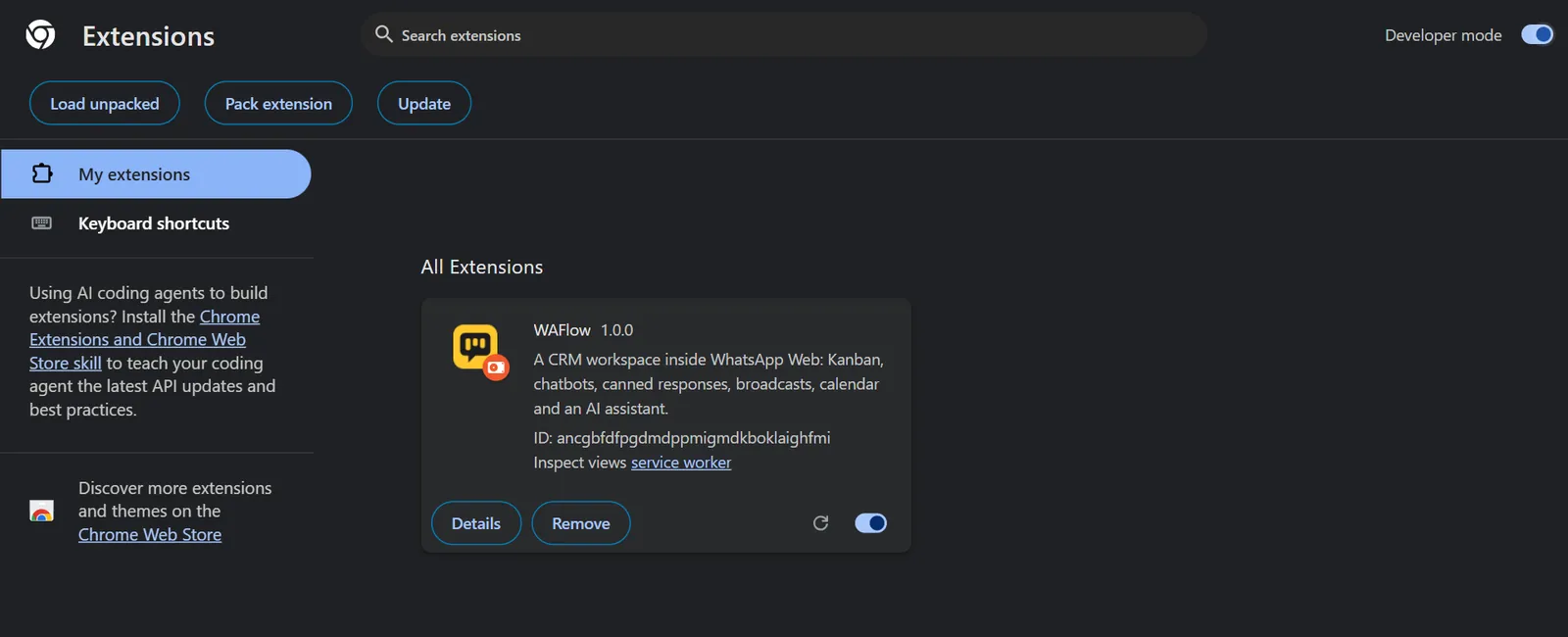The width and height of the screenshot is (1568, 637).
Task: Click the Chrome Web Store rainbow icon
Action: (41, 511)
